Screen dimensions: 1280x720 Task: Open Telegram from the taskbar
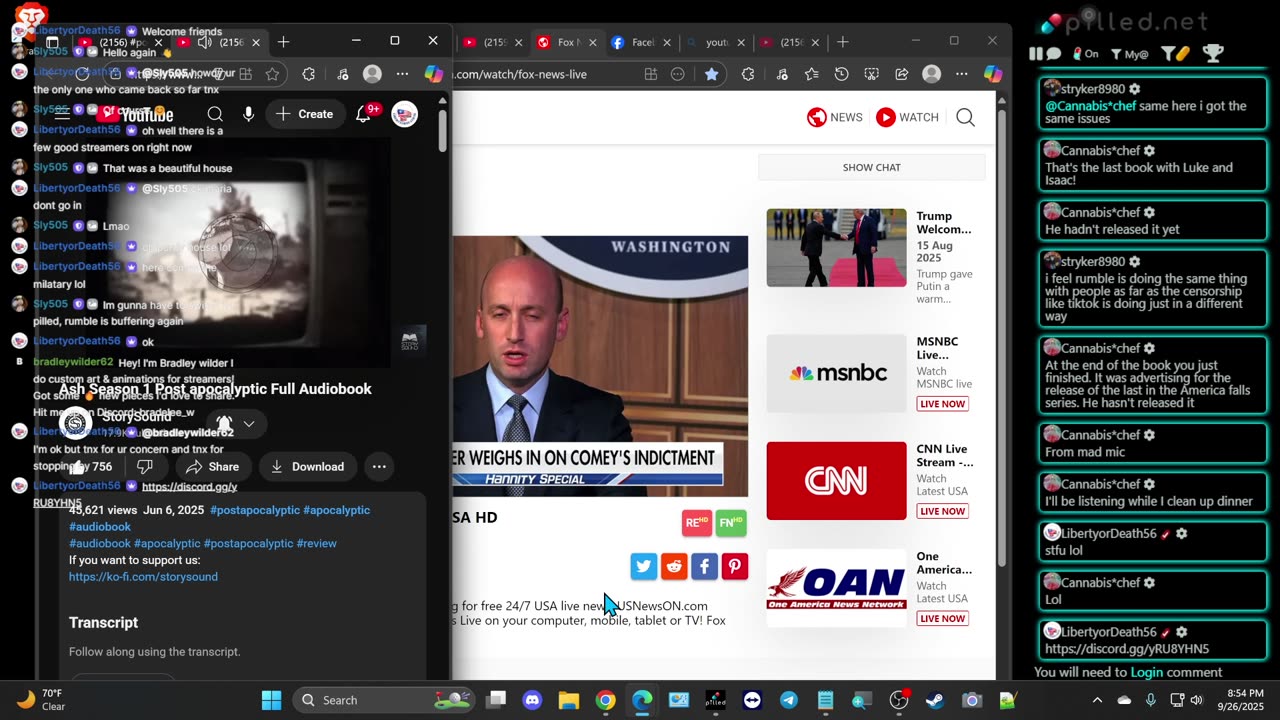(789, 700)
